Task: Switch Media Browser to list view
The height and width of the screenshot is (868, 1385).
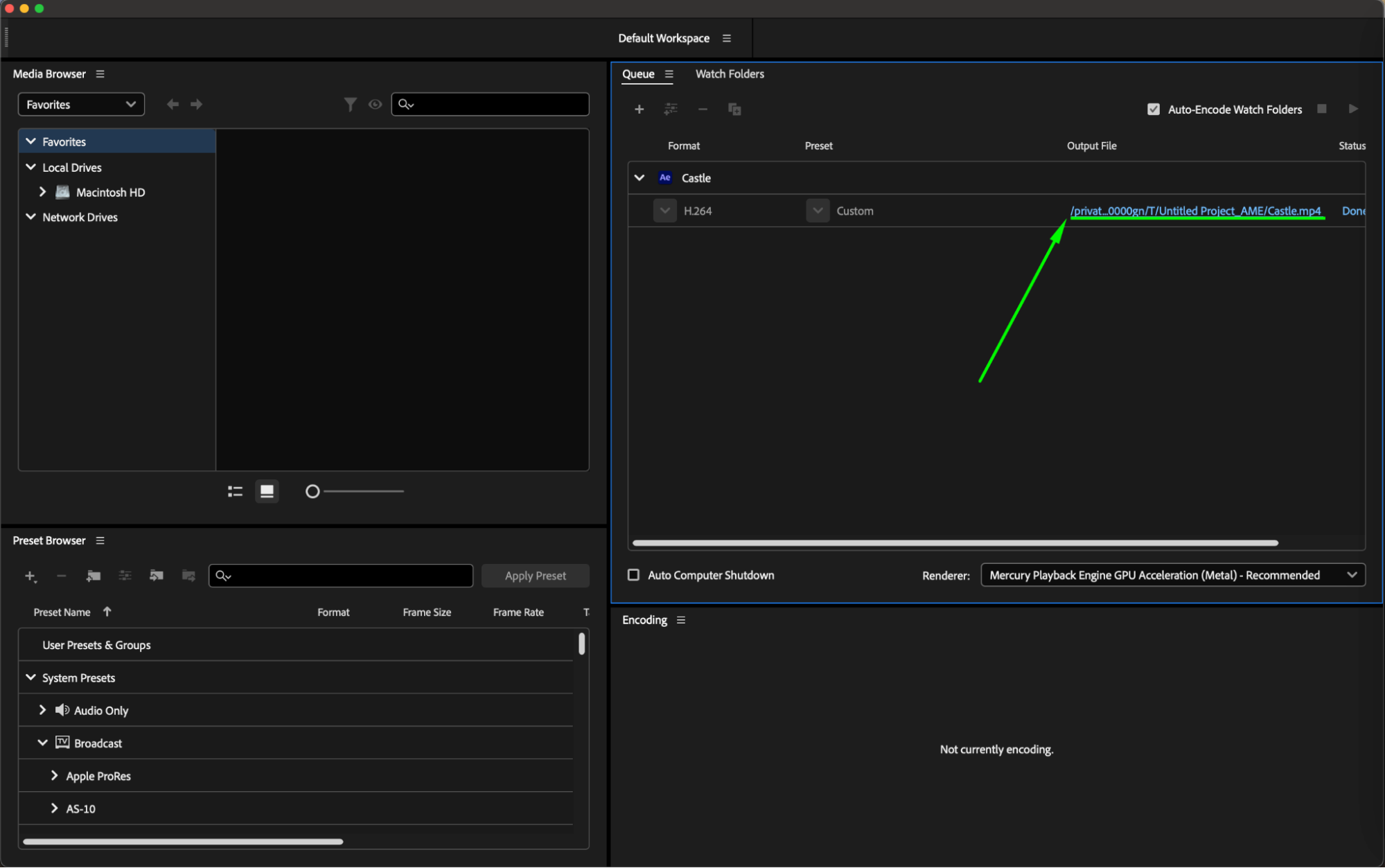Action: click(x=235, y=491)
